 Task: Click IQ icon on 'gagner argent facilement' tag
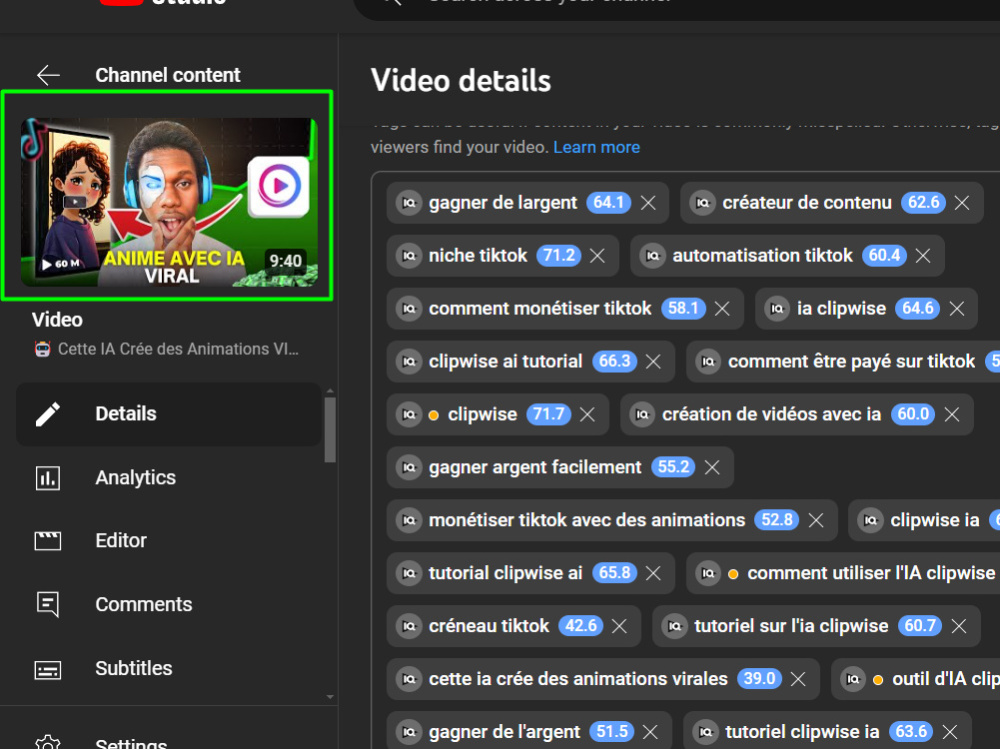point(409,468)
